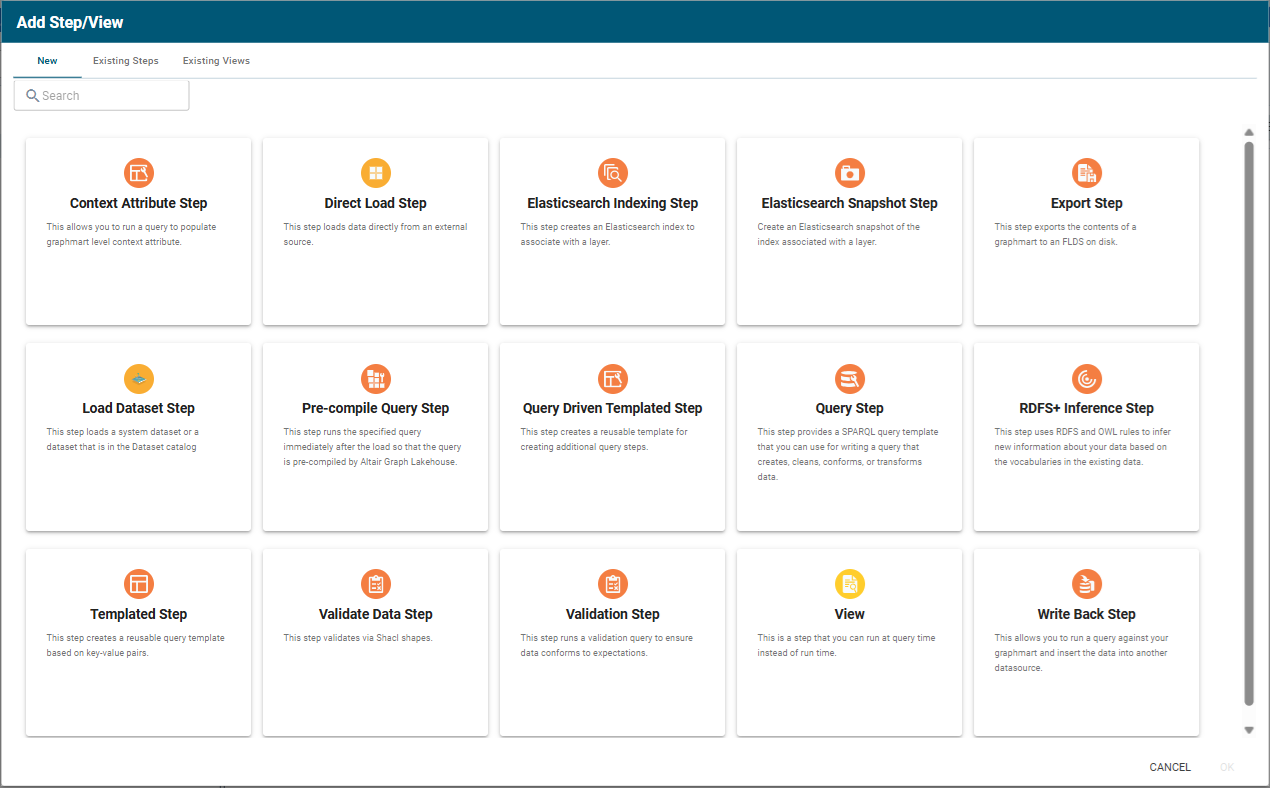Click the Validate Data Step clipboard icon
1270x789 pixels.
375,584
